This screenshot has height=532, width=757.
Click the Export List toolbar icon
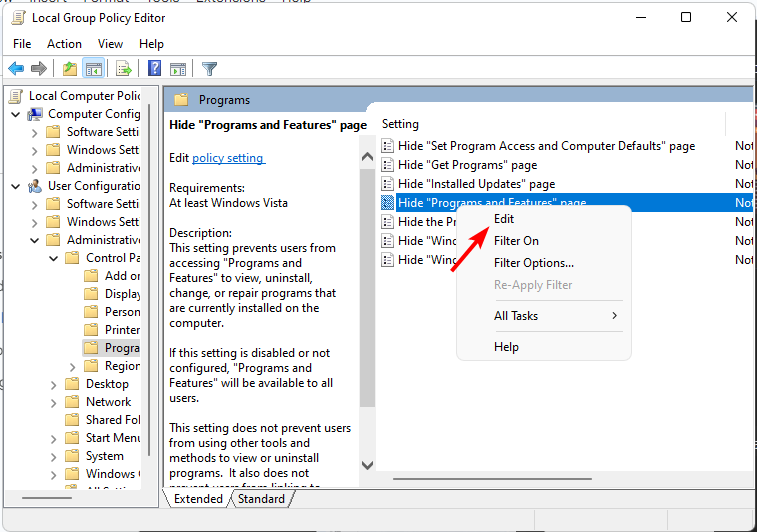click(124, 69)
